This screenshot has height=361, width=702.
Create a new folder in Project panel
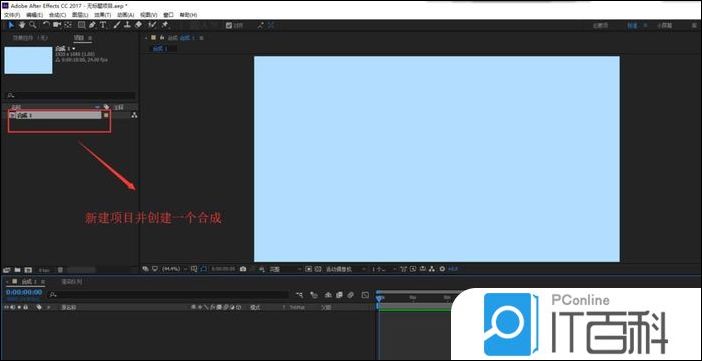[x=17, y=270]
